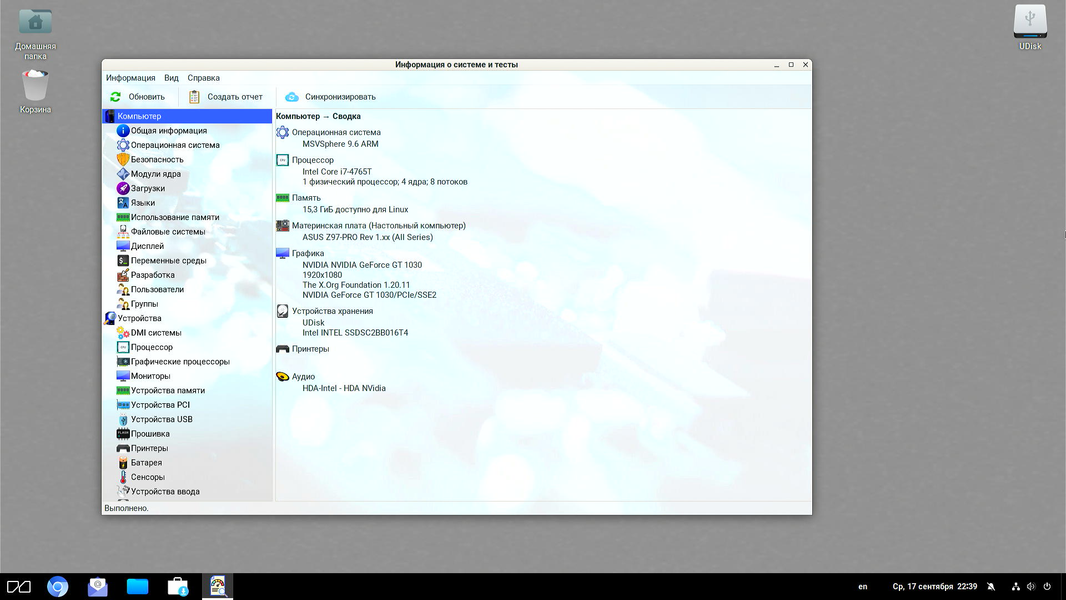Open Принтеры icon in sidebar
This screenshot has height=600, width=1066.
coord(123,448)
